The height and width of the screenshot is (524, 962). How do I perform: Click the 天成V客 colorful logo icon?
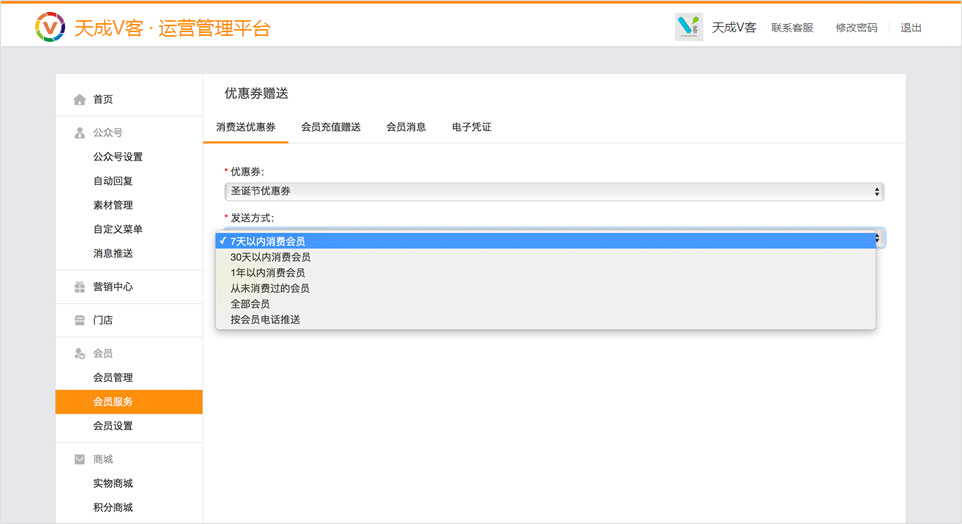coord(50,27)
